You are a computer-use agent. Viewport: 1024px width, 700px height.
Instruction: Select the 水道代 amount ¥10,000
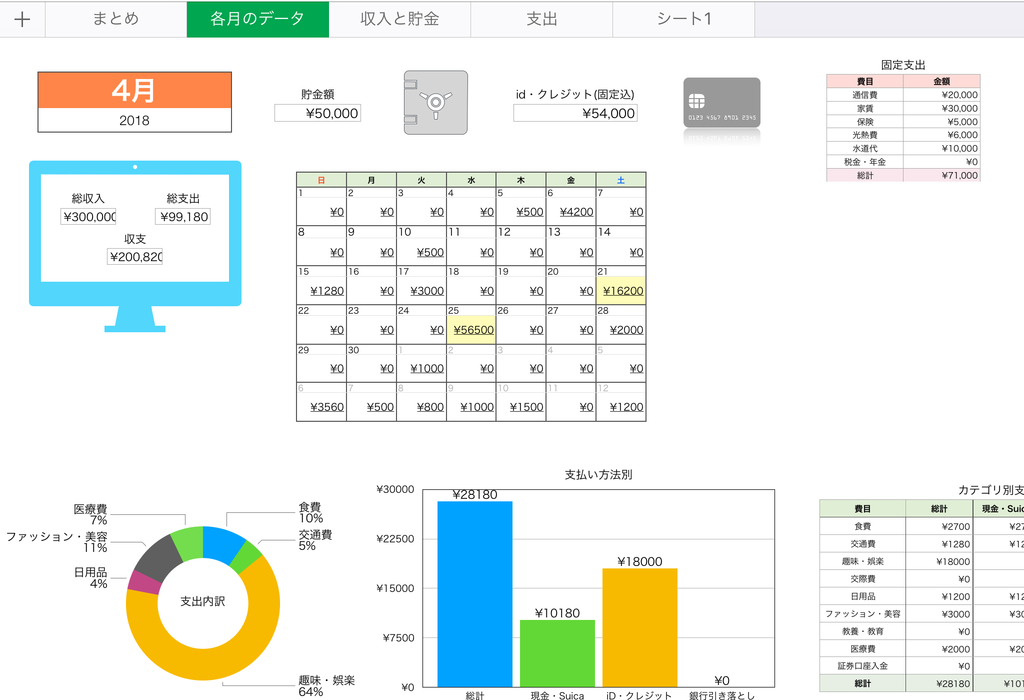click(942, 148)
